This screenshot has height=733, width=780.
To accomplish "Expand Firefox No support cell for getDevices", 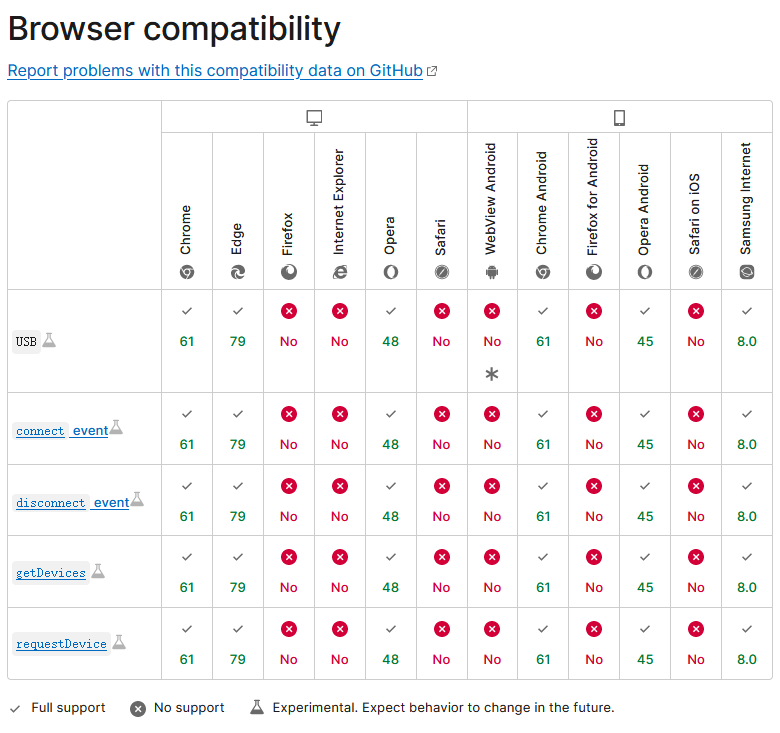I will pos(289,573).
